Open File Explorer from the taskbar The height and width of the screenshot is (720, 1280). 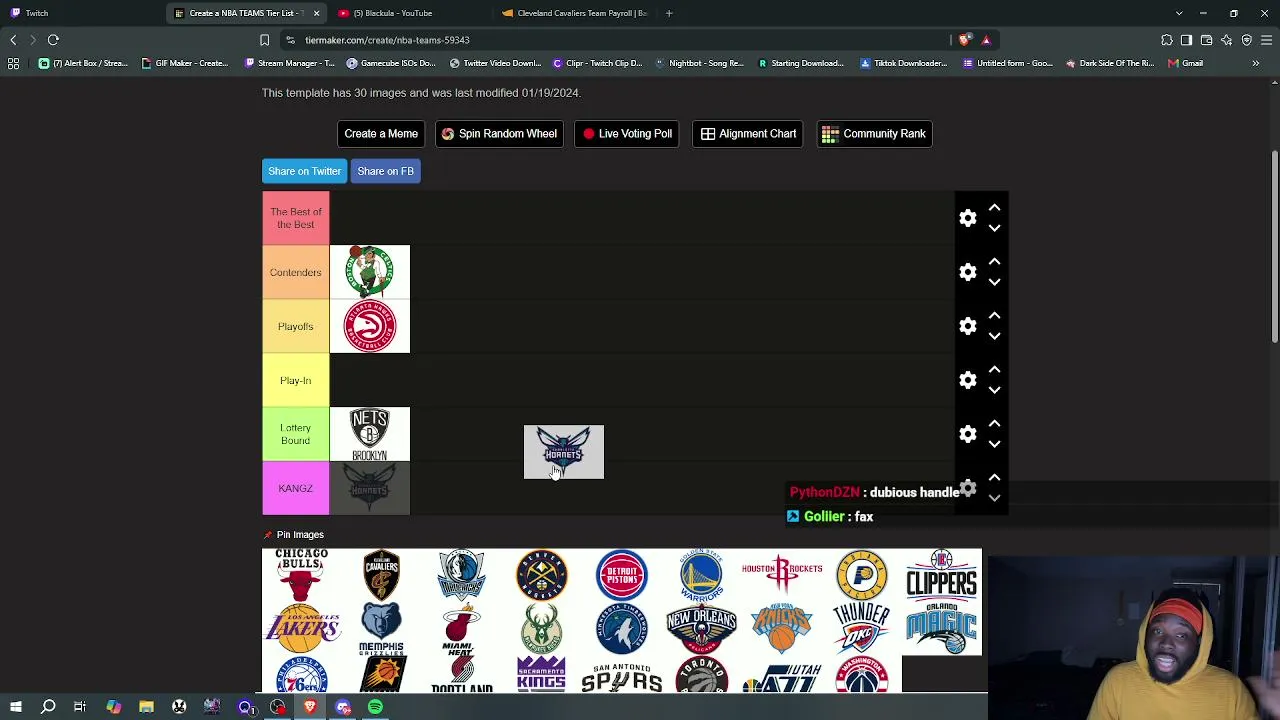(146, 707)
